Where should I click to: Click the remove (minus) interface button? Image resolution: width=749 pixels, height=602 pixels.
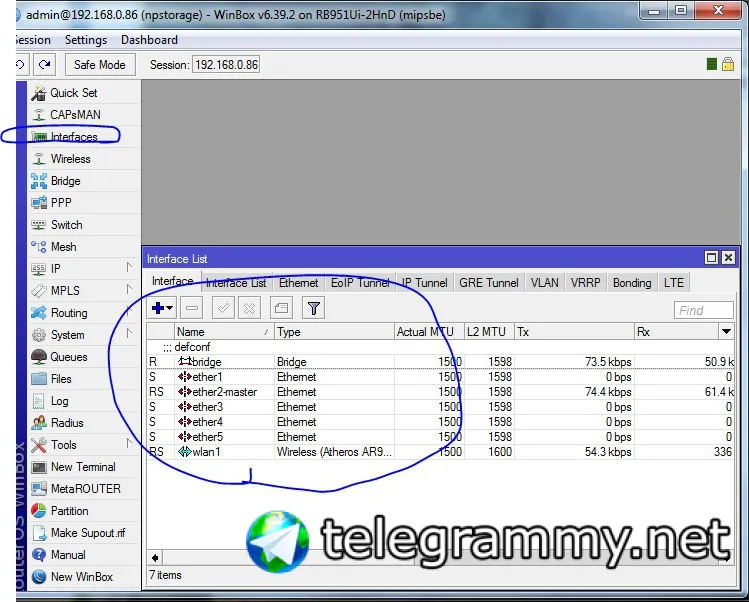(192, 308)
